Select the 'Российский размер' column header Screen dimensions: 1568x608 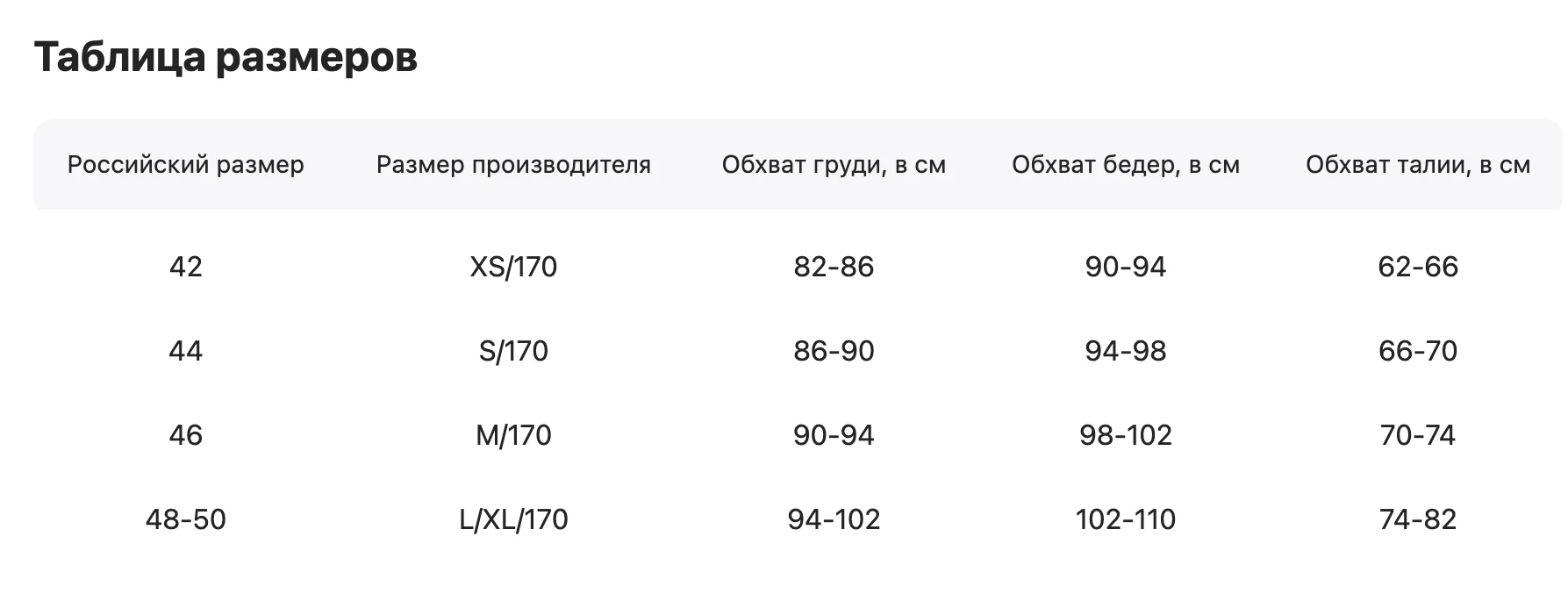(186, 165)
